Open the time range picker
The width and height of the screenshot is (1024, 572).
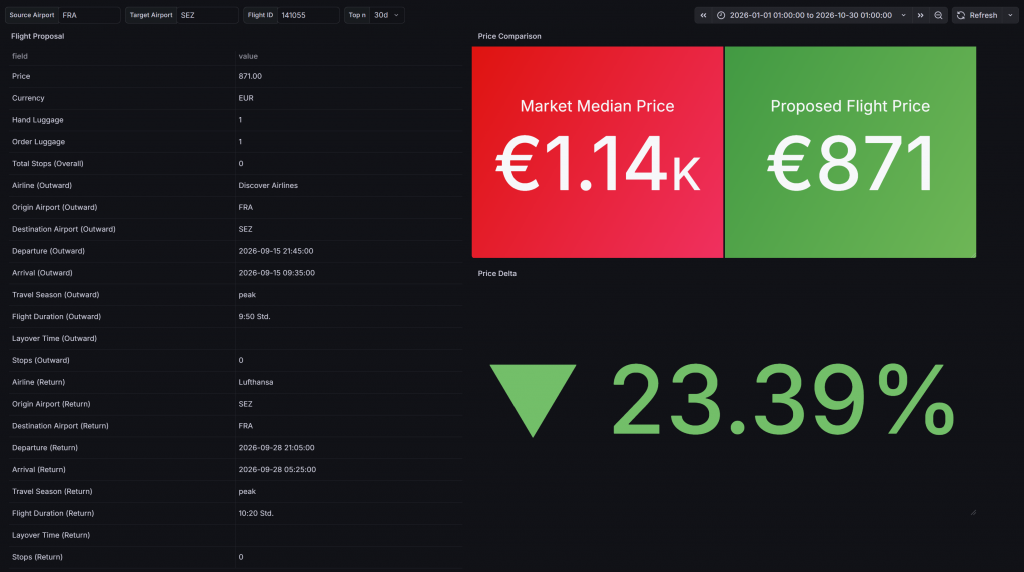pyautogui.click(x=811, y=15)
